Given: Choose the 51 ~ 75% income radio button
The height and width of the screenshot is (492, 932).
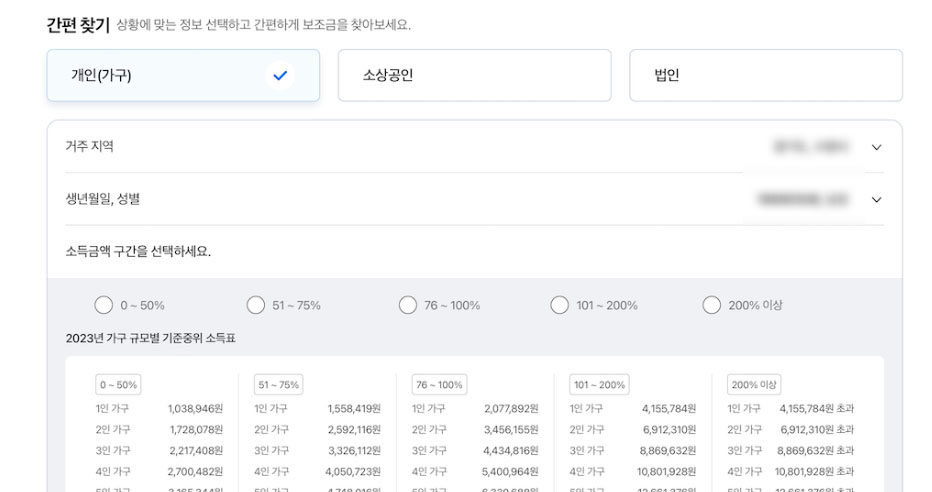Looking at the screenshot, I should (256, 305).
